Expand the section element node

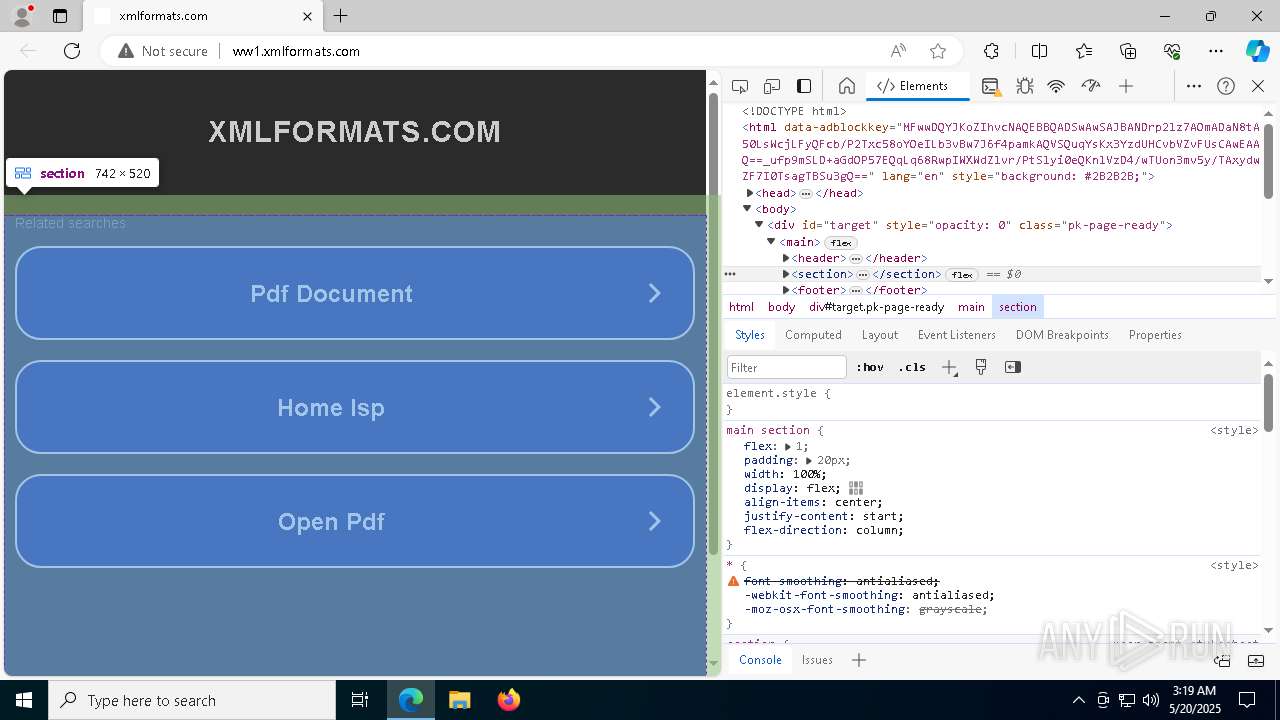[786, 274]
